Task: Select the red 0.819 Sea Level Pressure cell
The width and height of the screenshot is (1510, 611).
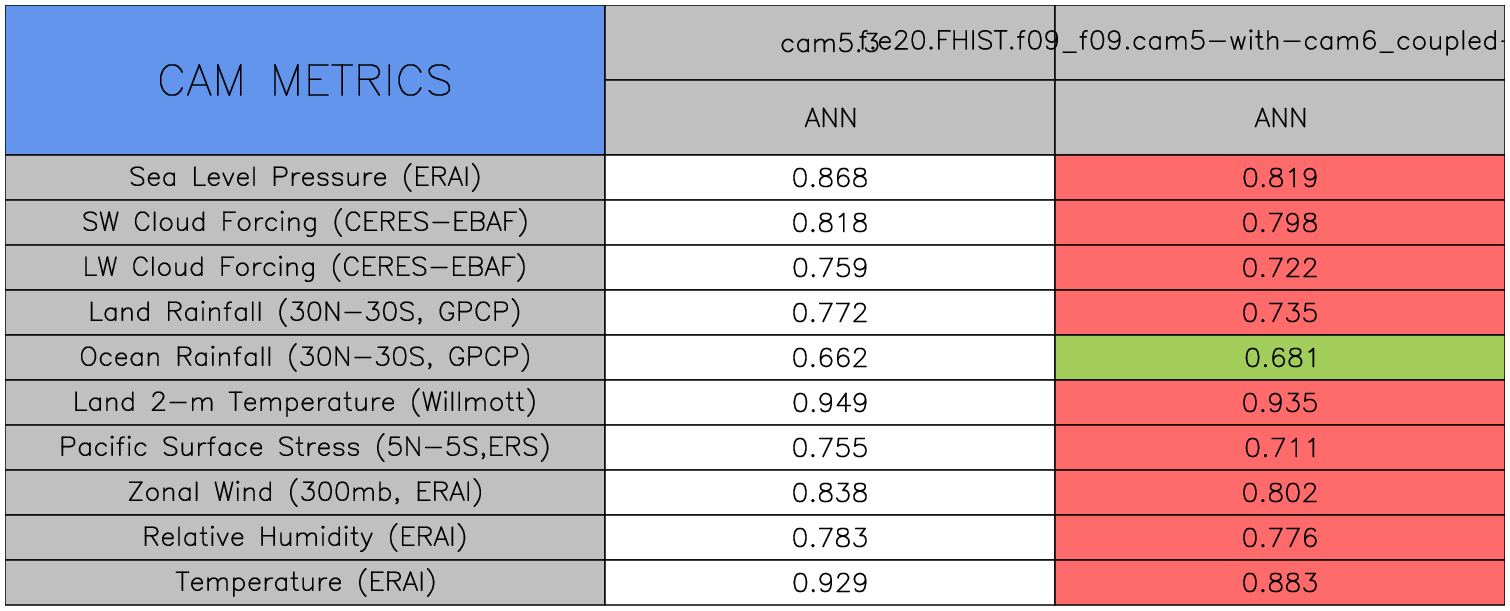Action: coord(1280,178)
